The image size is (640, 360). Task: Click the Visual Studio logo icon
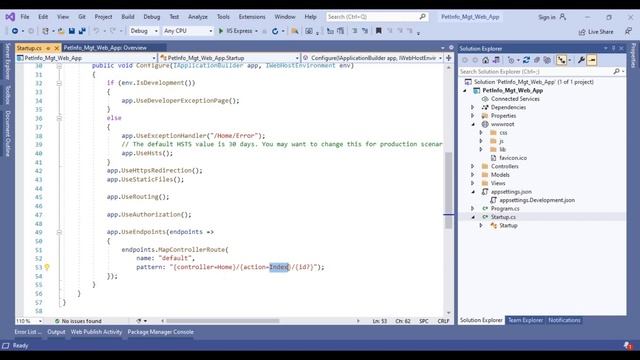[x=10, y=17]
